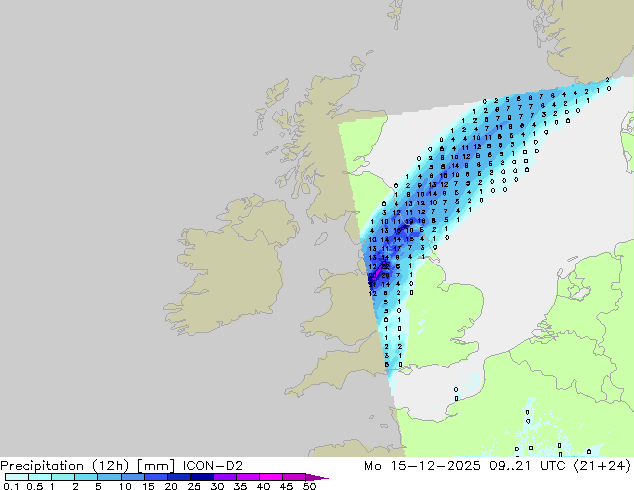Click the 2–5 mm legend color swatch
The image size is (634, 490).
click(x=86, y=477)
